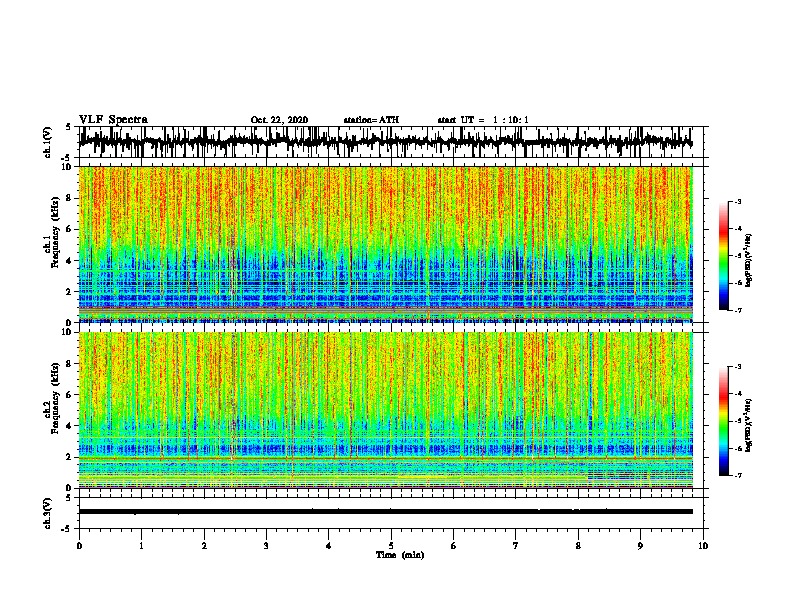Image resolution: width=792 pixels, height=612 pixels.
Task: Click the 'start UT = 1:10:1' text
Action: 483,120
